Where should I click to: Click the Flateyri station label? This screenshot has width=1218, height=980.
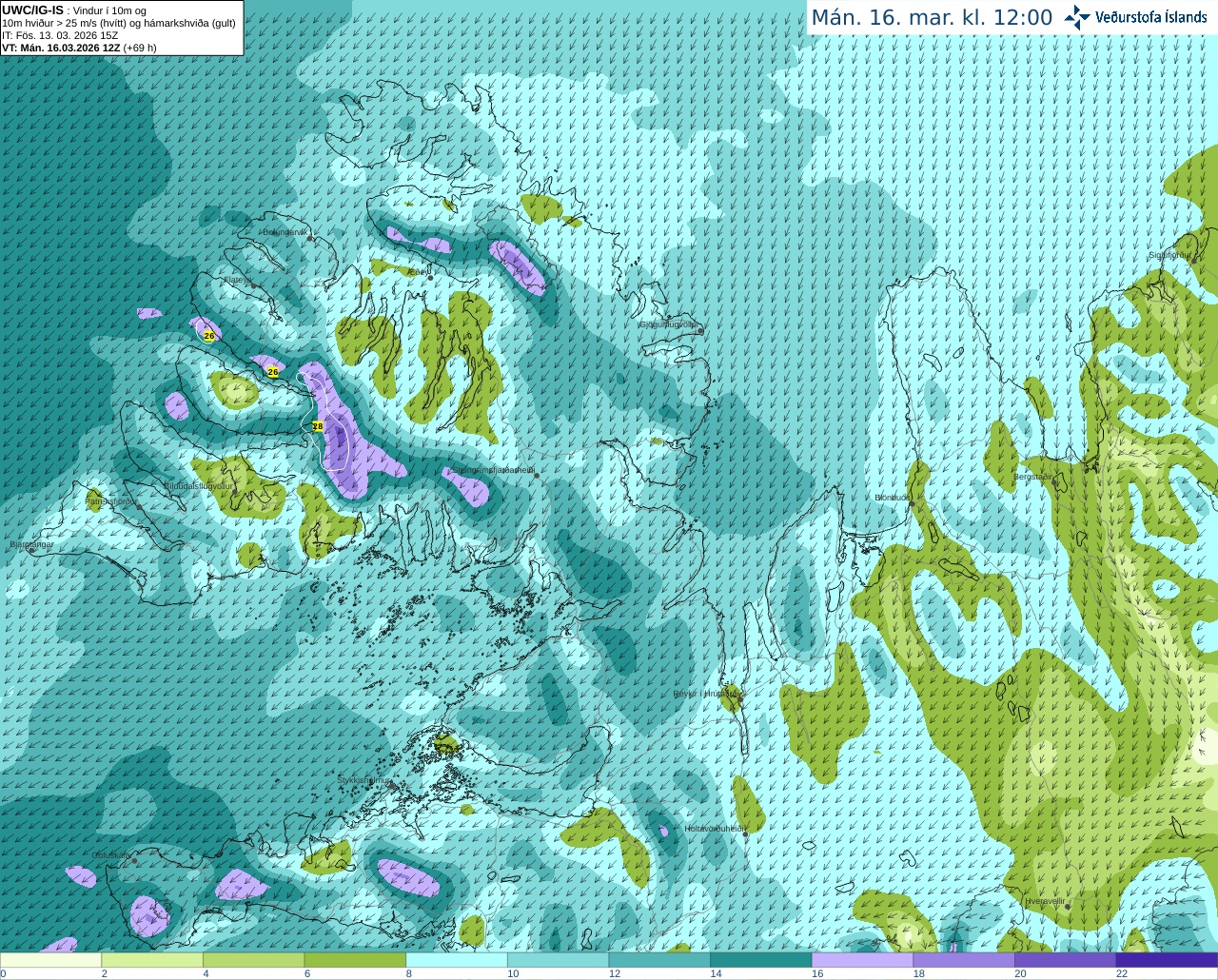pyautogui.click(x=236, y=280)
